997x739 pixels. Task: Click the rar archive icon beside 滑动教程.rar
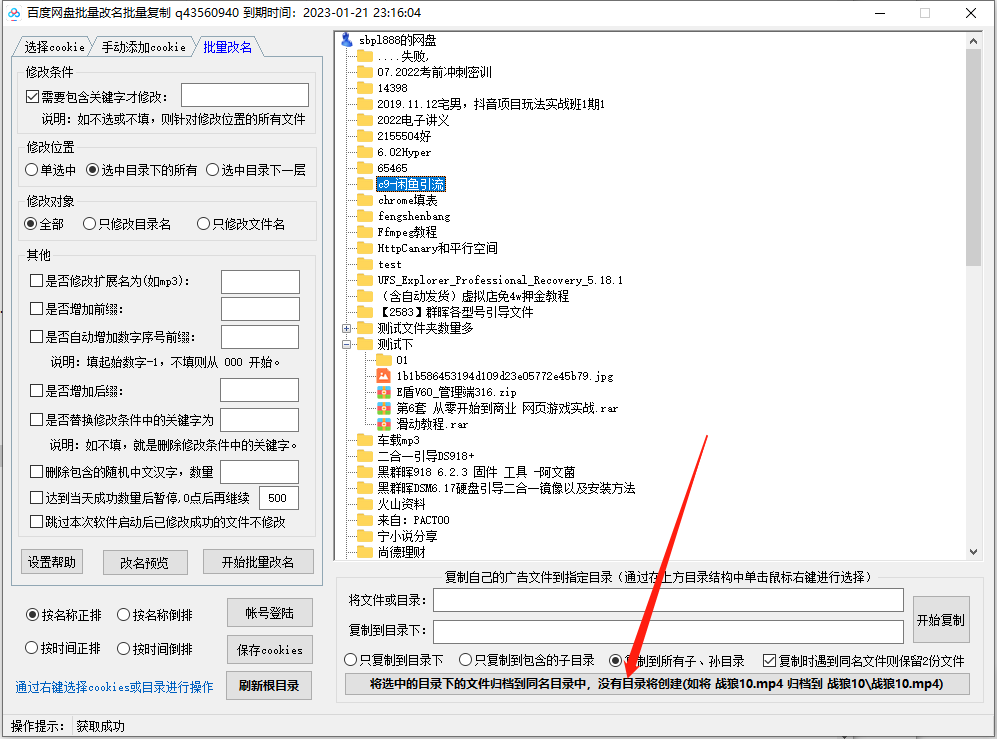click(384, 424)
